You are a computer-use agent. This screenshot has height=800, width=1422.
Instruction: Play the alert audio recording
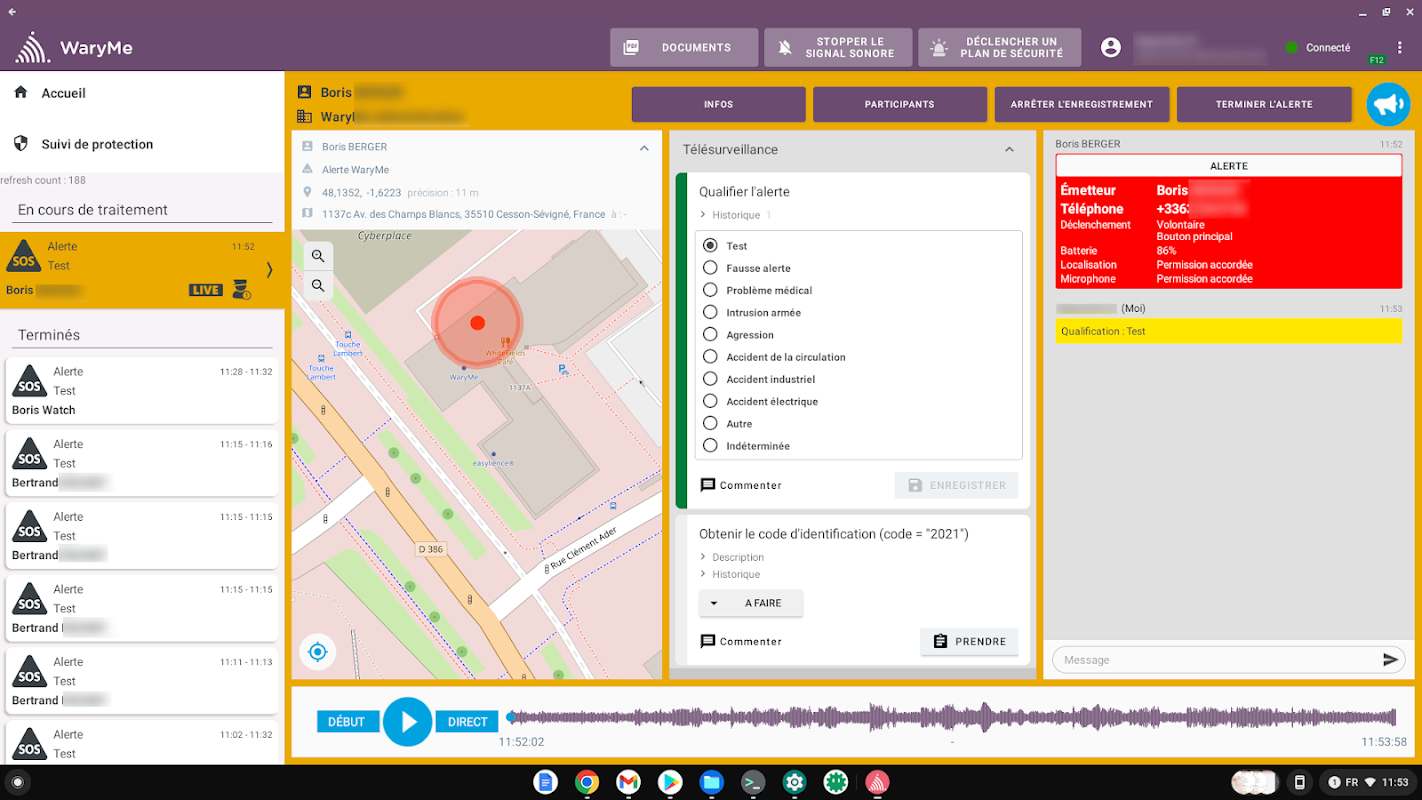pos(408,722)
